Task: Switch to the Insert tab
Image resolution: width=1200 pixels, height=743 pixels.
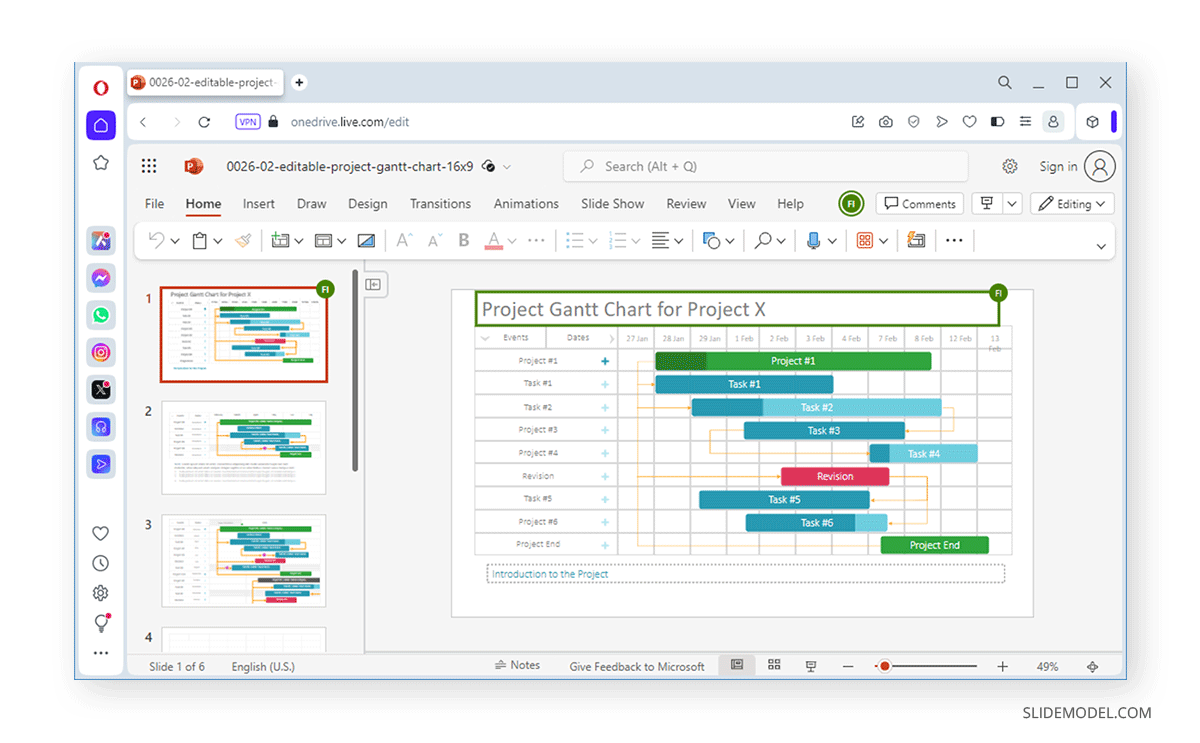Action: tap(259, 204)
